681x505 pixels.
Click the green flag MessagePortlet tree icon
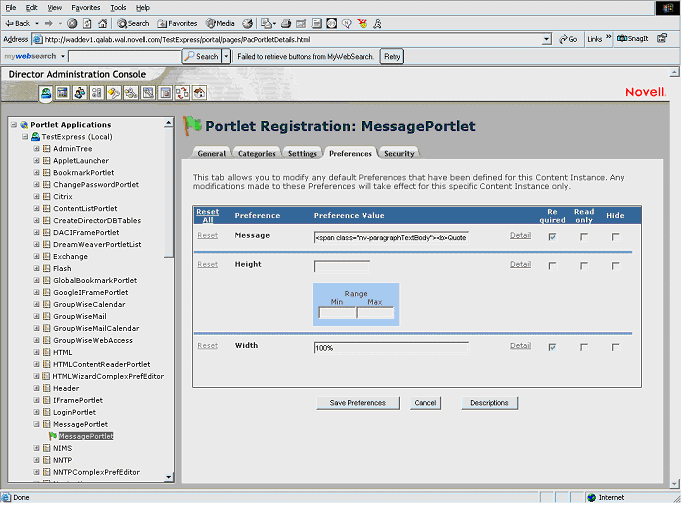(52, 436)
